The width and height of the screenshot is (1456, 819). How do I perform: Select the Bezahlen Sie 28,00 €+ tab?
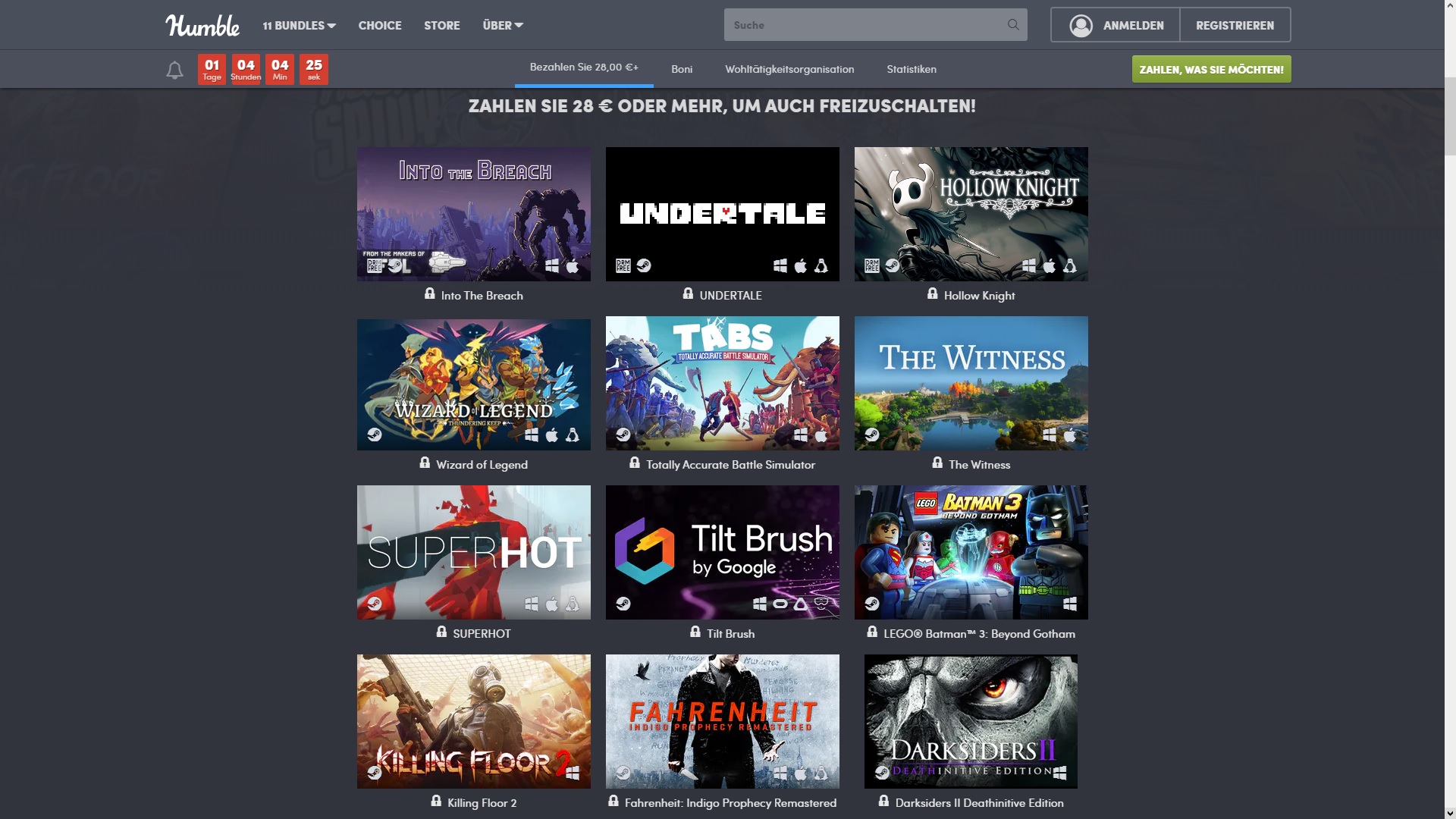click(584, 68)
